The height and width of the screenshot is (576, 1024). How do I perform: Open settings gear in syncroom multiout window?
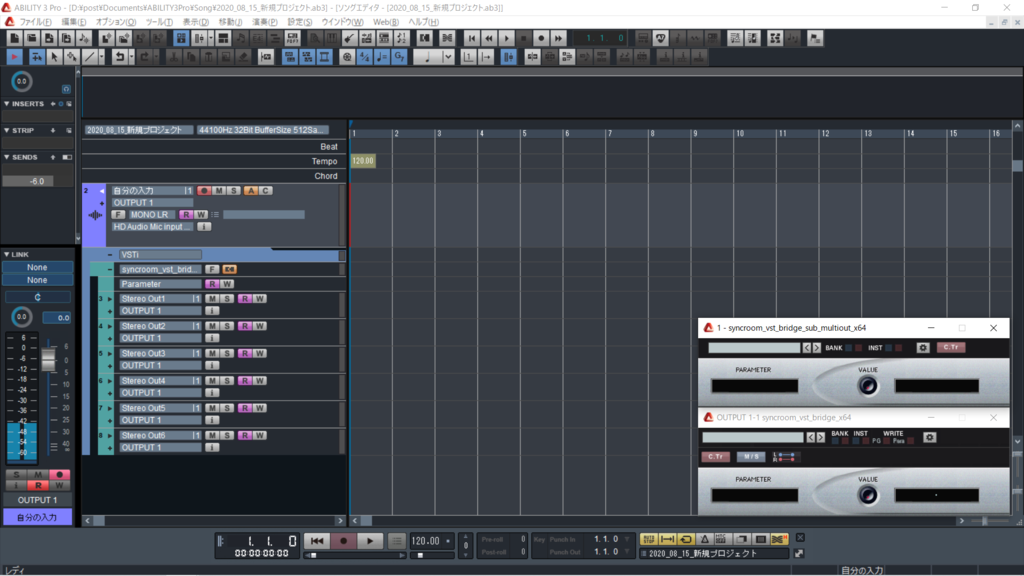point(923,348)
